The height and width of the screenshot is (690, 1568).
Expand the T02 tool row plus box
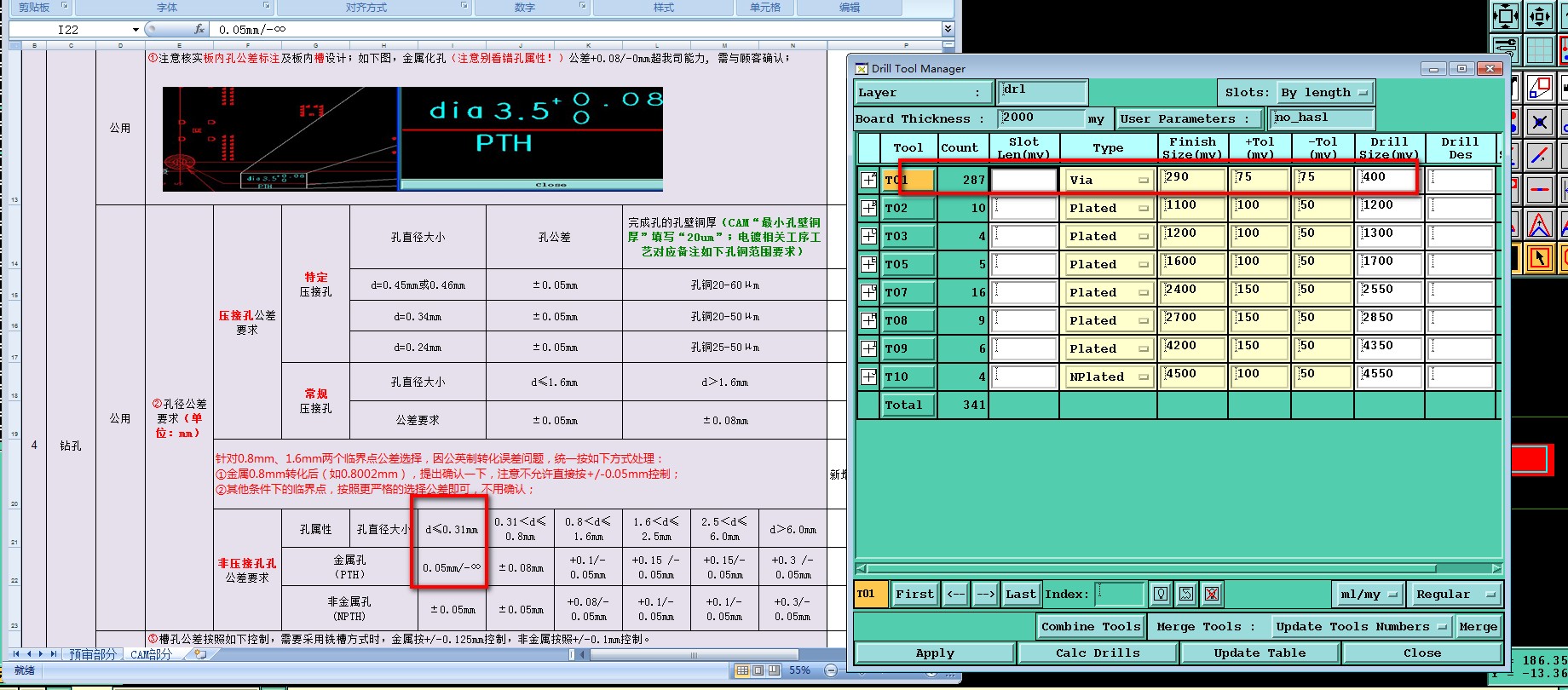[x=868, y=208]
